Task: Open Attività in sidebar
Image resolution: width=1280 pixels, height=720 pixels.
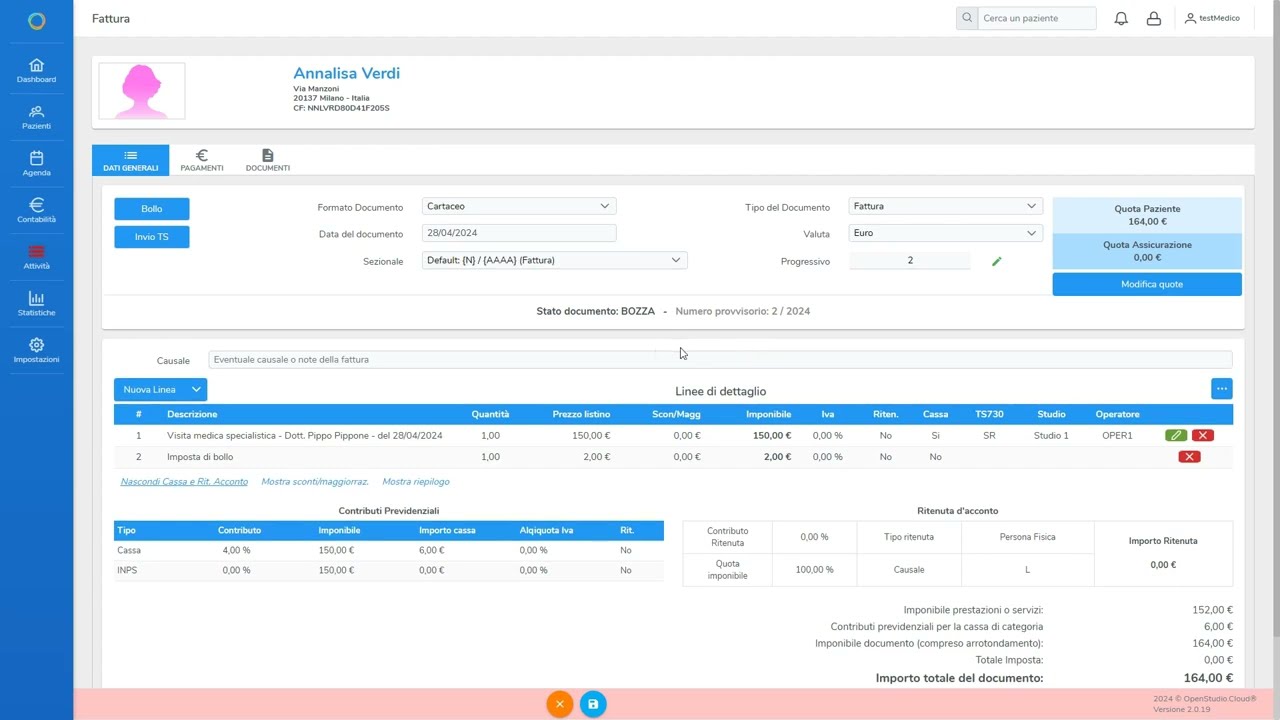Action: click(x=36, y=258)
